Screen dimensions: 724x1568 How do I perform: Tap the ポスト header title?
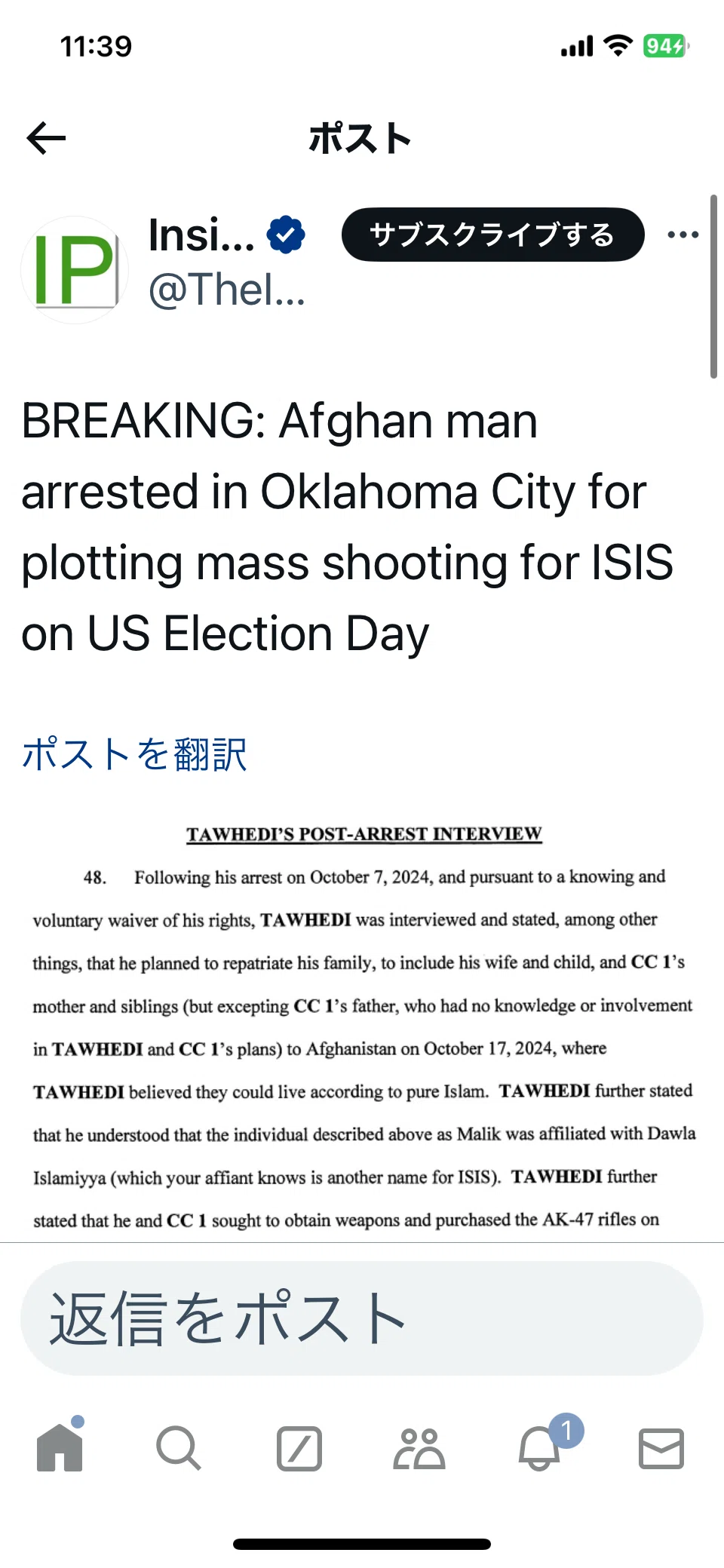pyautogui.click(x=360, y=139)
